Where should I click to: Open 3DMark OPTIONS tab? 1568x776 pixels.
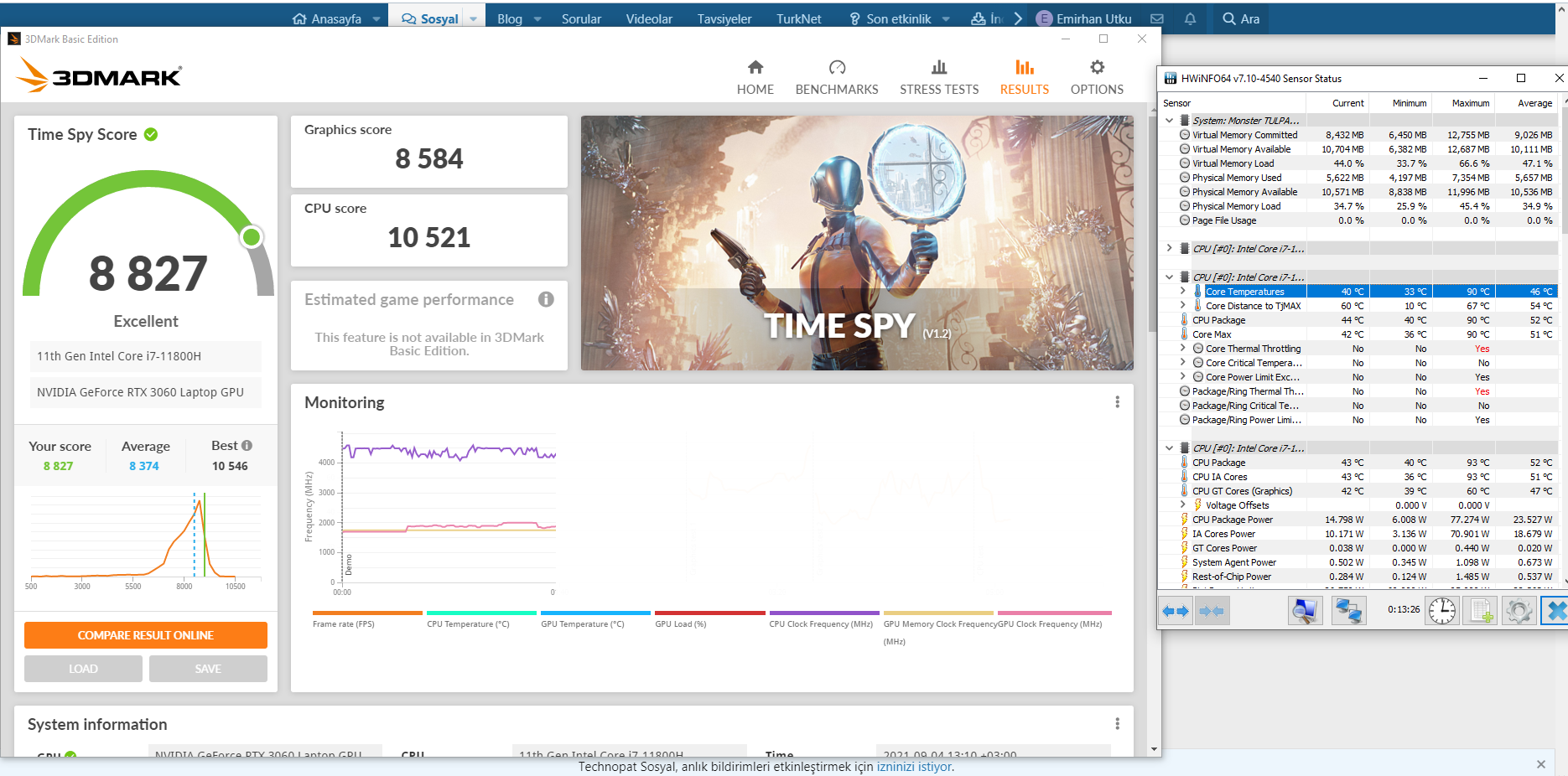click(x=1097, y=78)
